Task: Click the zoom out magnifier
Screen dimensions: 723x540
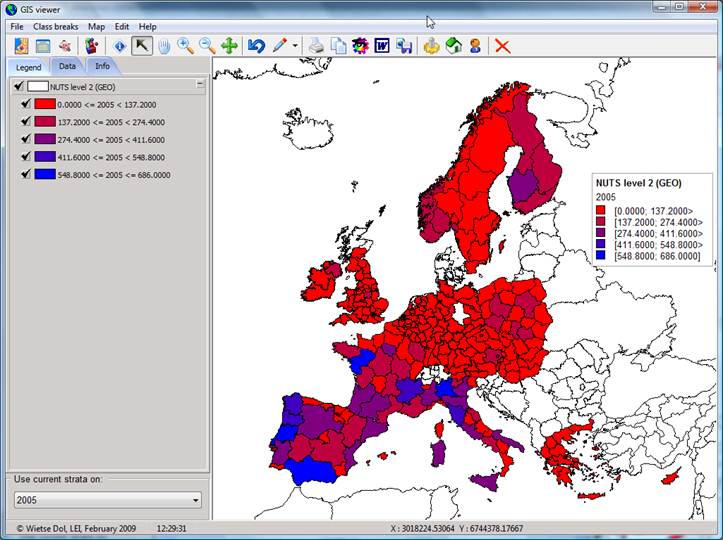Action: click(x=207, y=45)
